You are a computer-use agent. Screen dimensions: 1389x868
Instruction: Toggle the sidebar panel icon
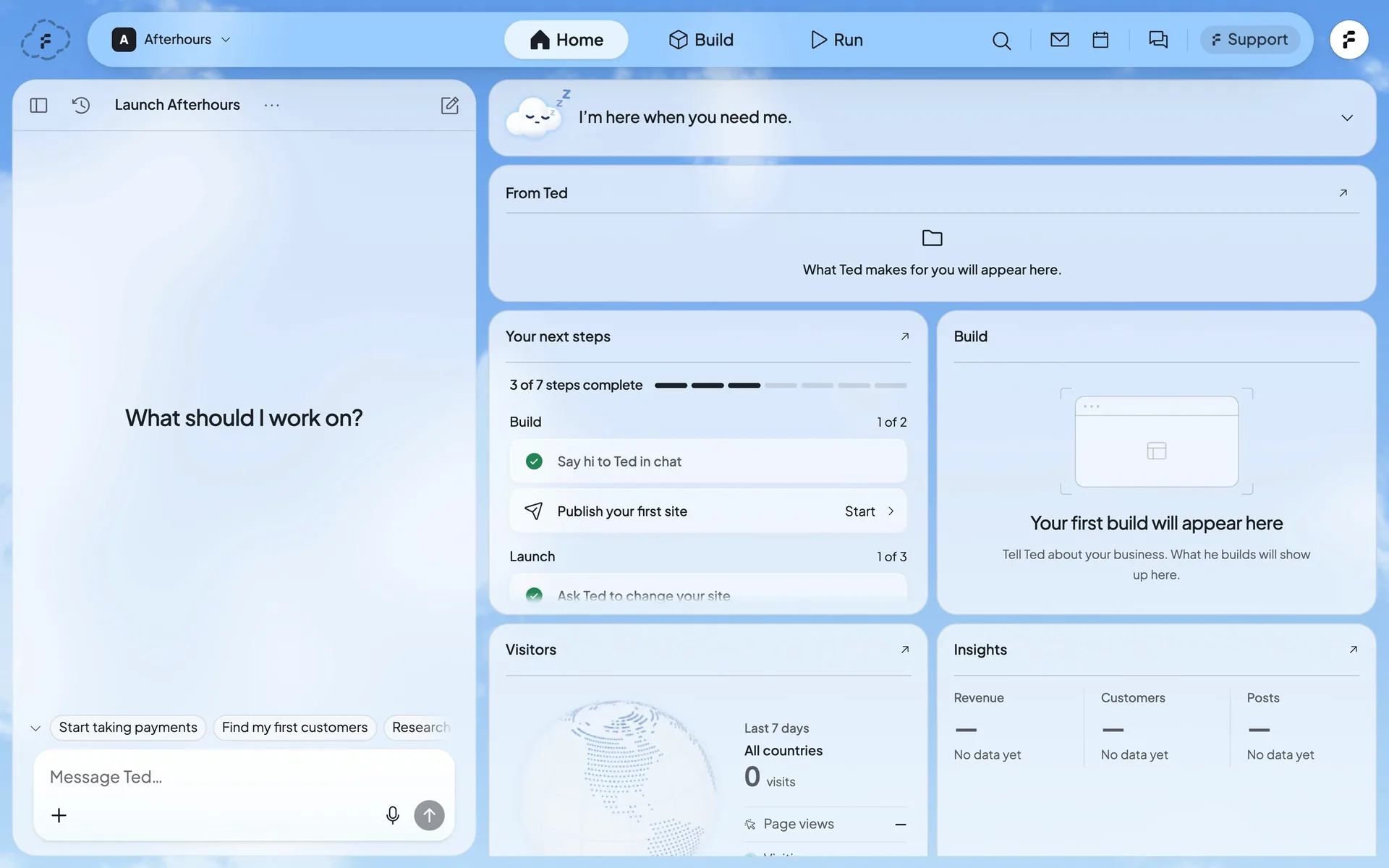[39, 106]
